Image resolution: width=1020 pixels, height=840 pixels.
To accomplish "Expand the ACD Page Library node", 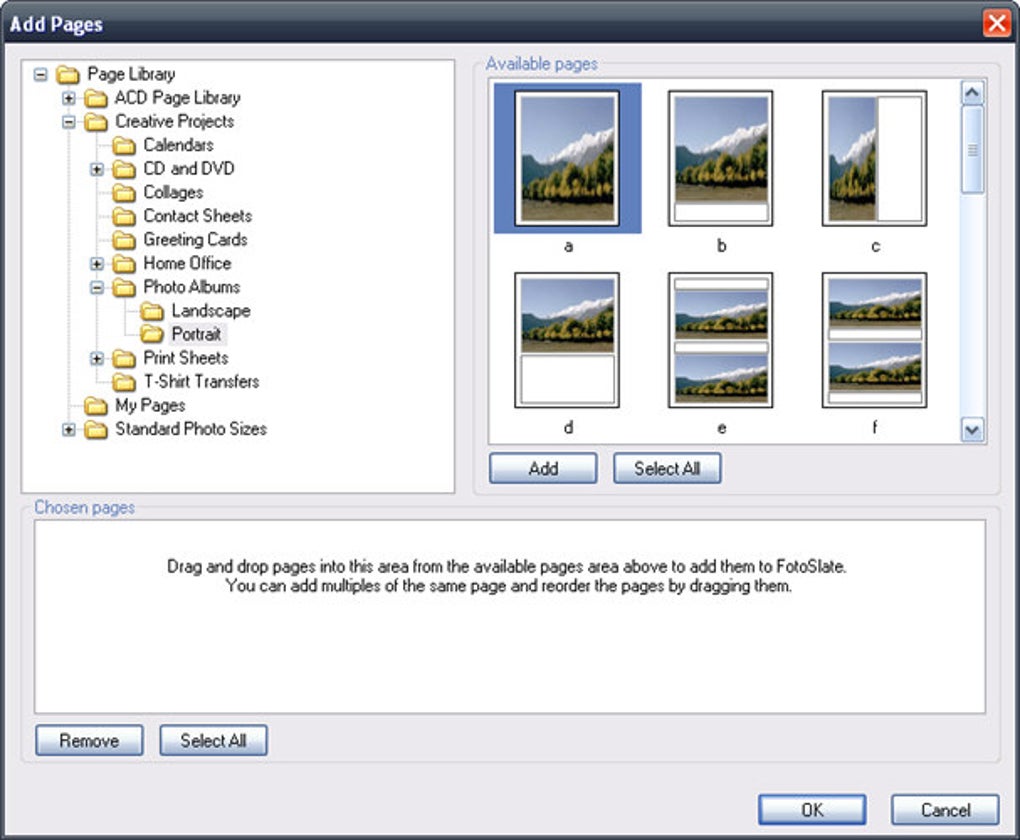I will point(67,97).
